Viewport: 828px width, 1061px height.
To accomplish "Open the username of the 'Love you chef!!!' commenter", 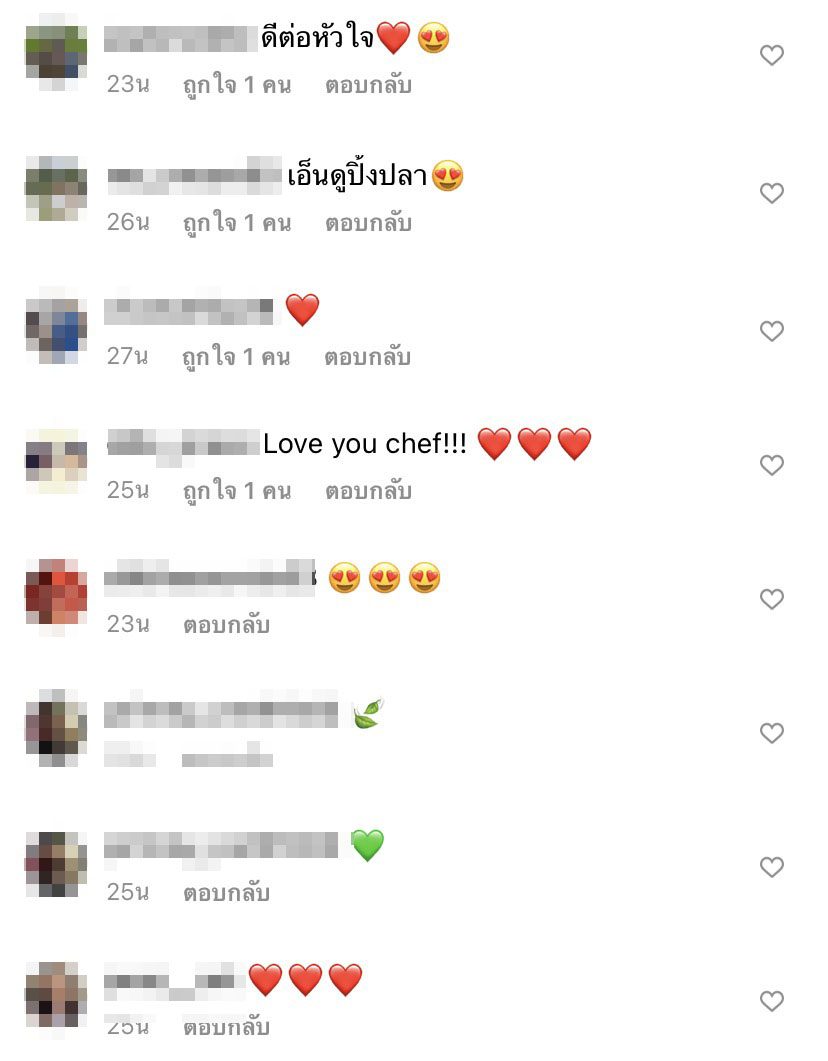I will tap(183, 445).
